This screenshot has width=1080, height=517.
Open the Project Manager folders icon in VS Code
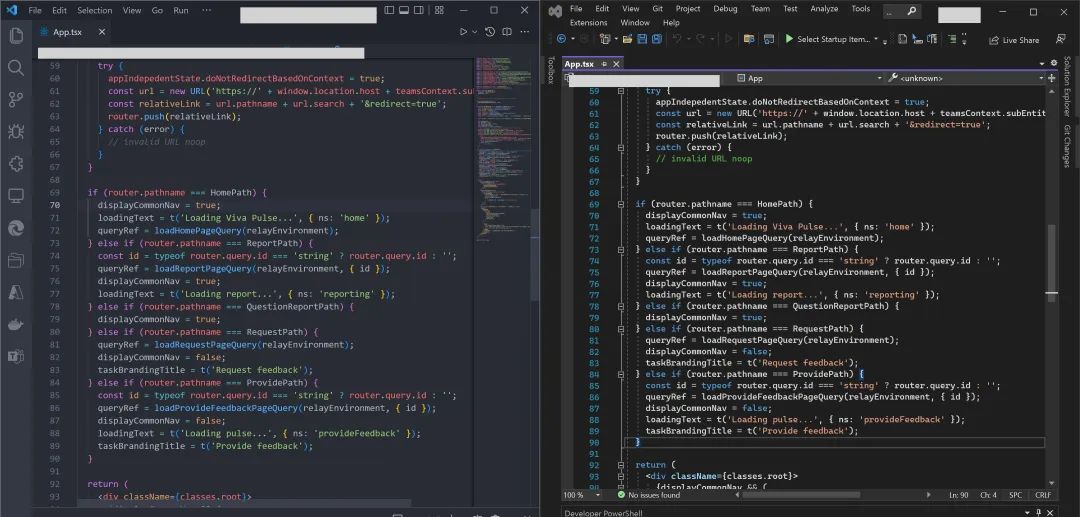tap(16, 260)
